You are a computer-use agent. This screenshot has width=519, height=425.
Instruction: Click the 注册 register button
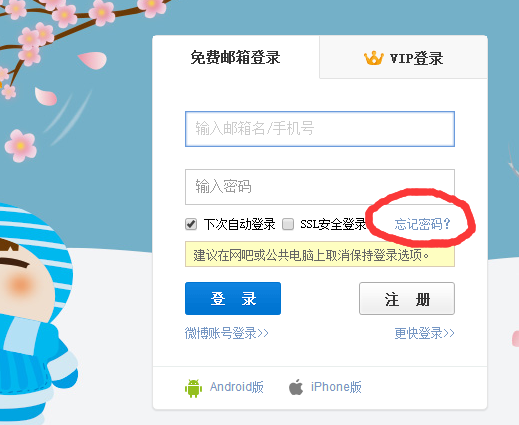coord(407,299)
